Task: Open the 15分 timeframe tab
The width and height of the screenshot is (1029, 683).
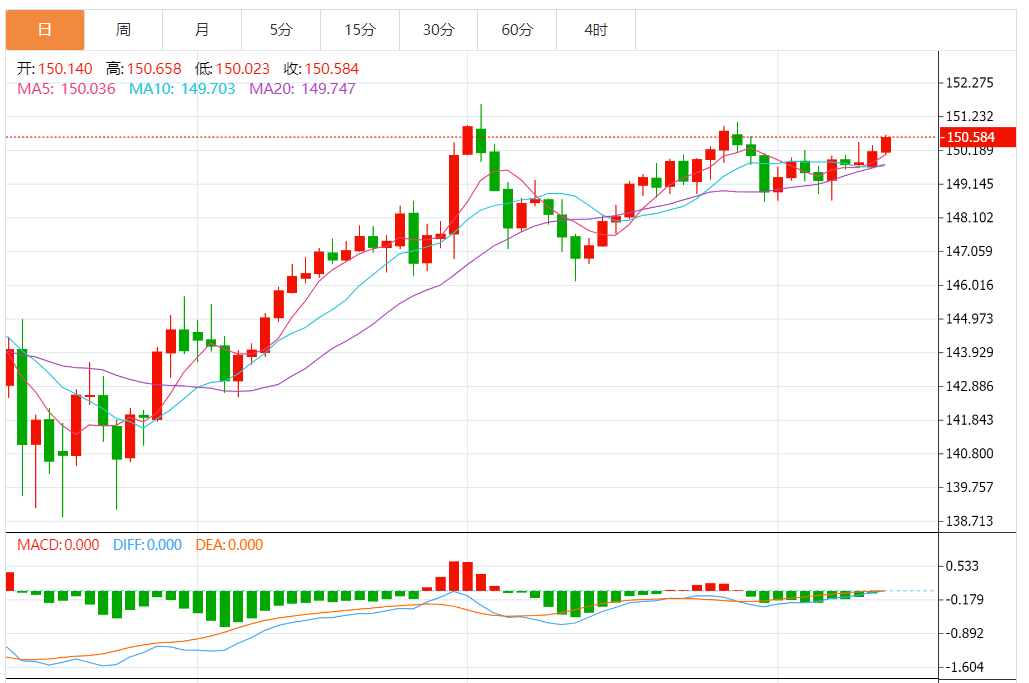Action: click(360, 30)
